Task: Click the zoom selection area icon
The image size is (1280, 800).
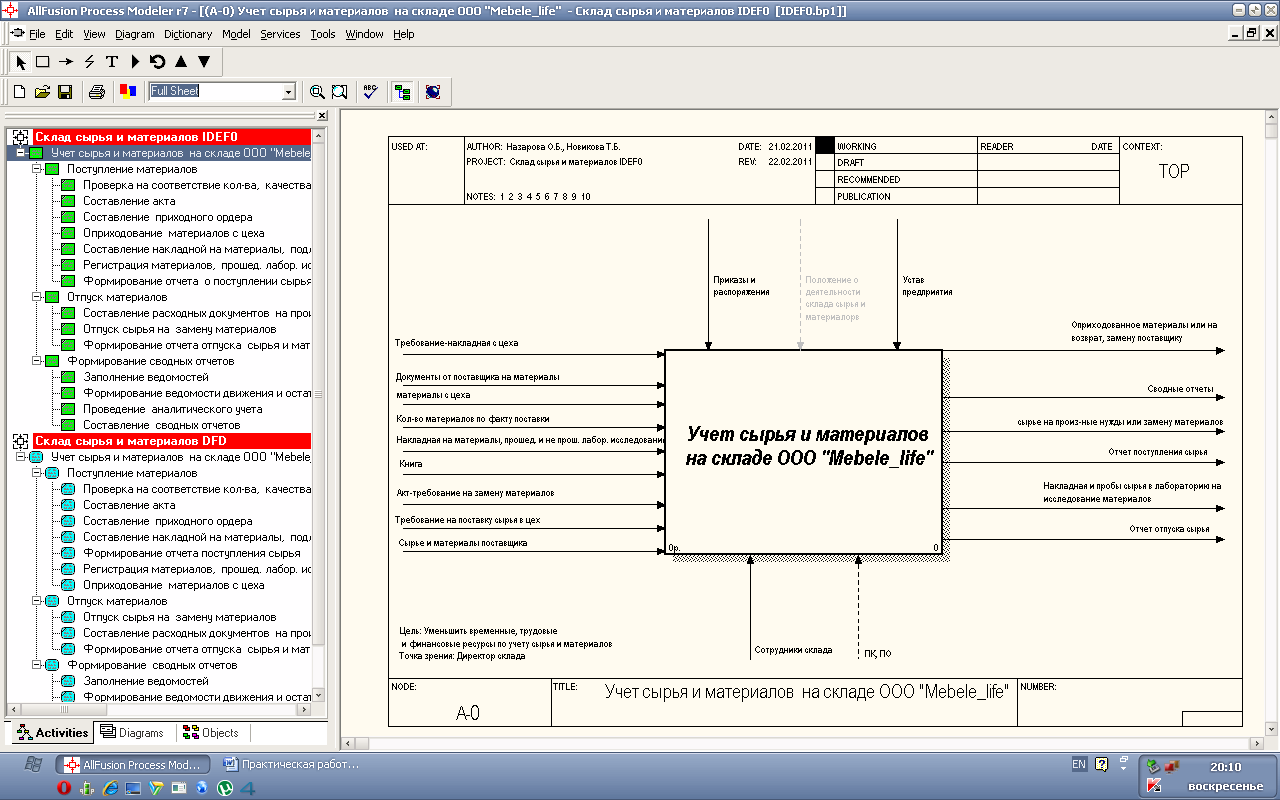Action: tap(340, 92)
